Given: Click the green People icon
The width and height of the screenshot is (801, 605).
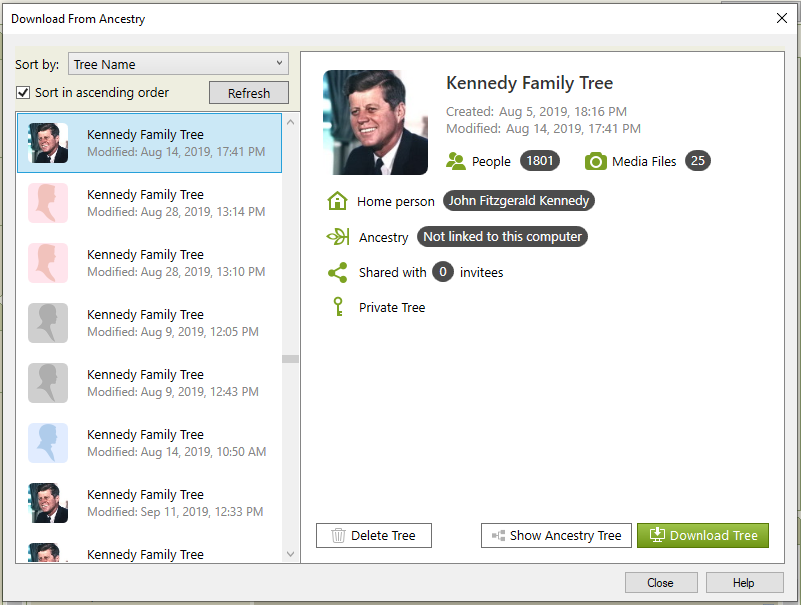Looking at the screenshot, I should point(456,161).
